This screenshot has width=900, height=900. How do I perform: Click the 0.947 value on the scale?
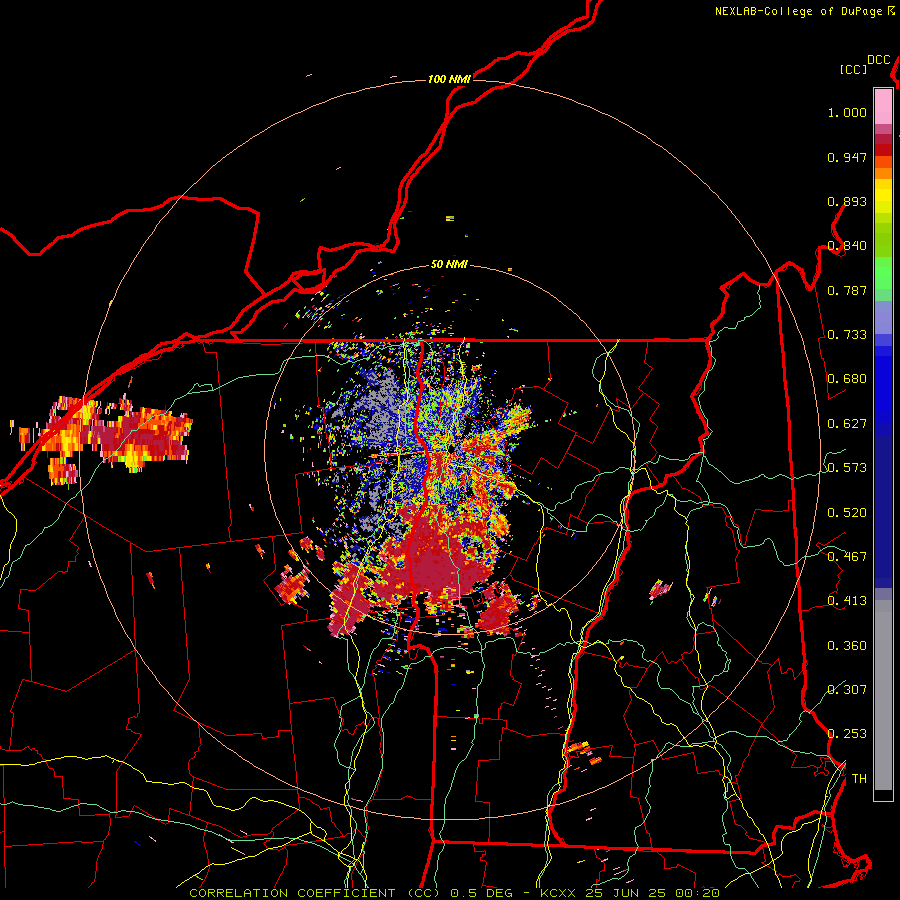point(847,157)
